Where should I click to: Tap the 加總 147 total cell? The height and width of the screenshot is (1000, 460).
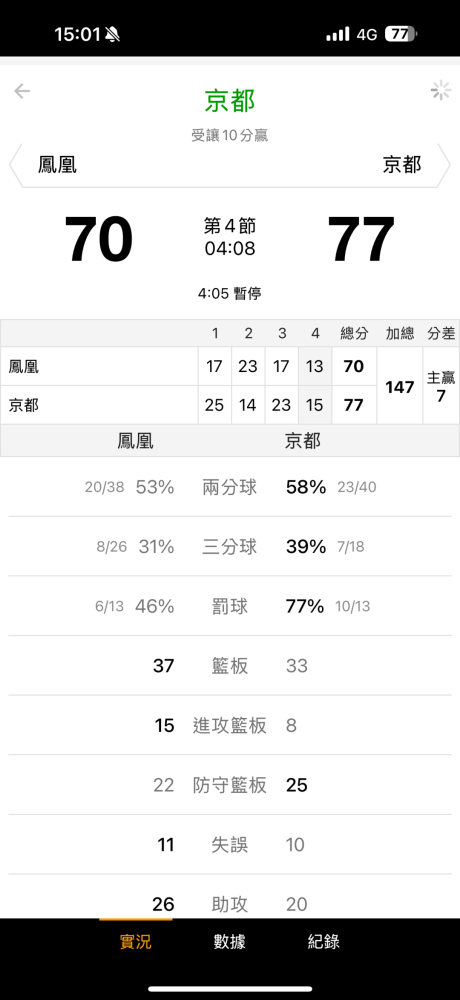pyautogui.click(x=400, y=386)
